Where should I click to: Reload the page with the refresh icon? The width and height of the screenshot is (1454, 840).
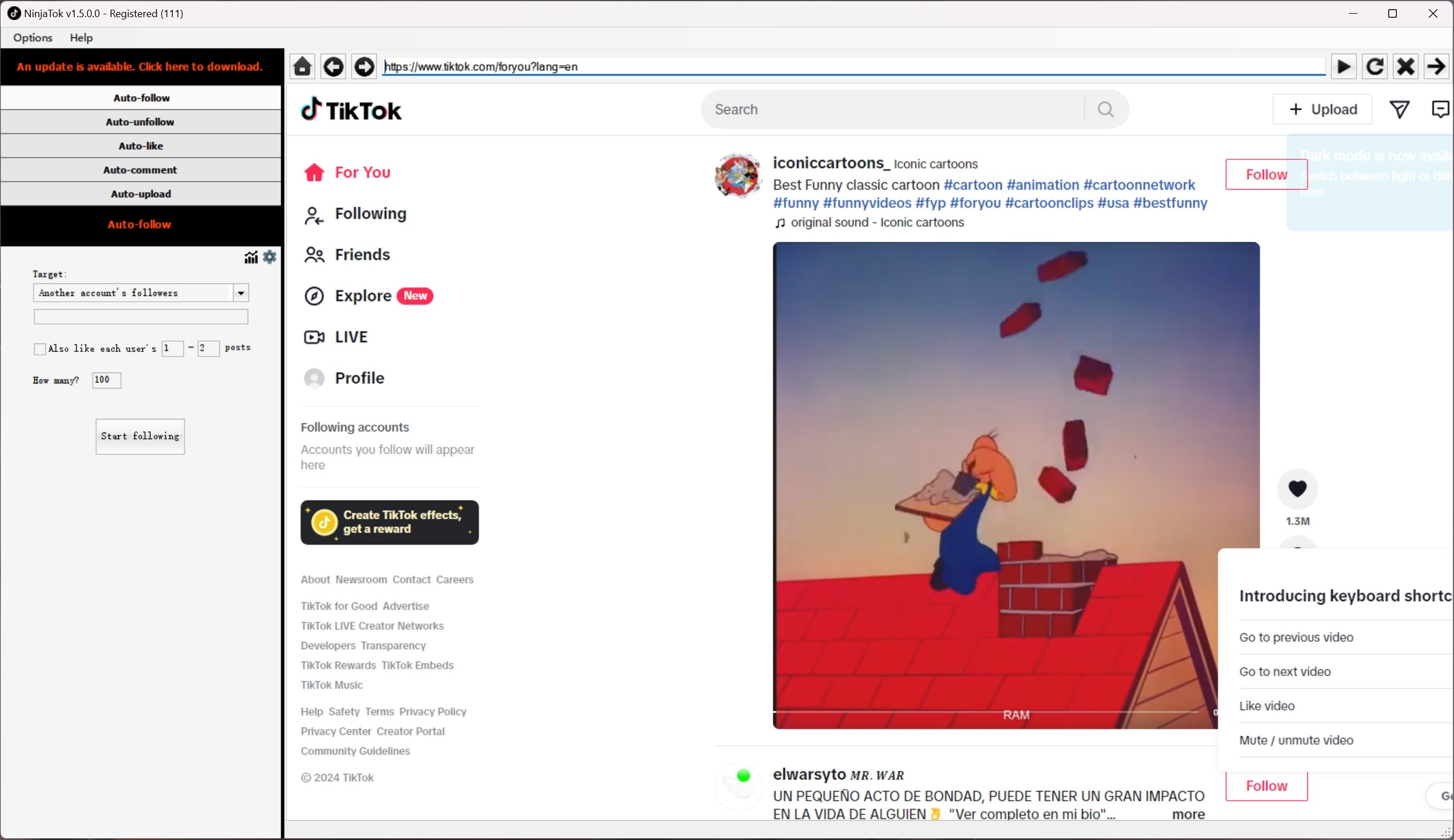[x=1375, y=66]
